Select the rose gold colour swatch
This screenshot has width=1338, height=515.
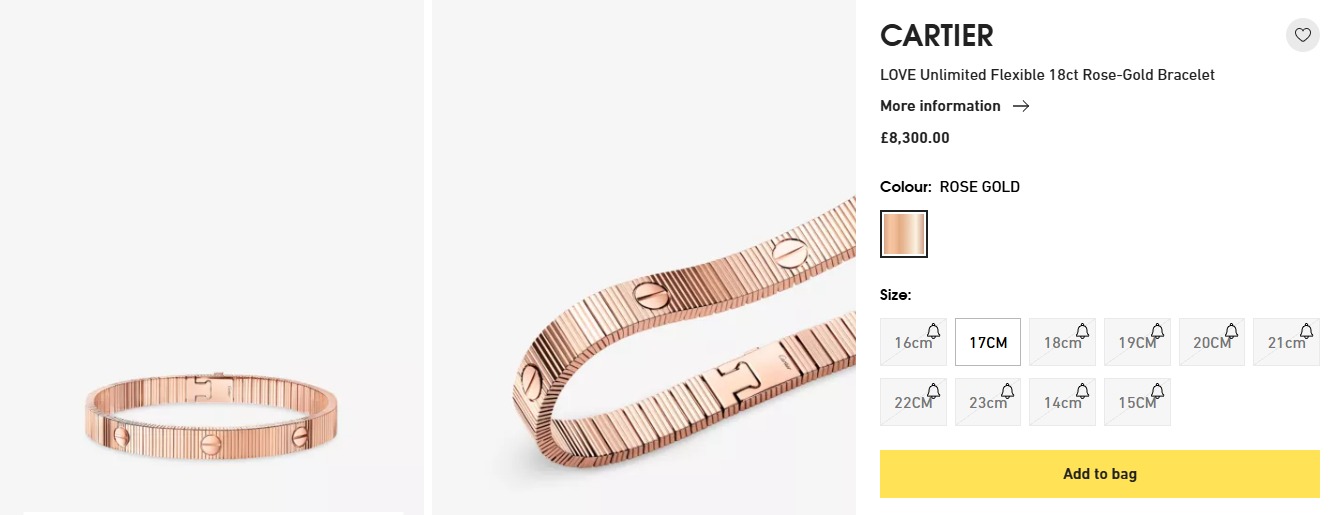(x=903, y=234)
